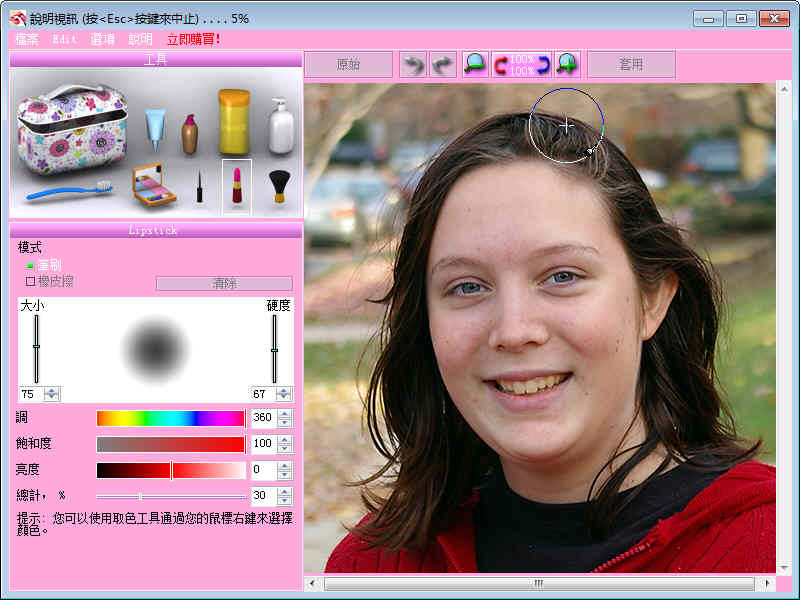Adjust the 硬度 hardness vertical slider
The image size is (800, 600).
pos(274,348)
